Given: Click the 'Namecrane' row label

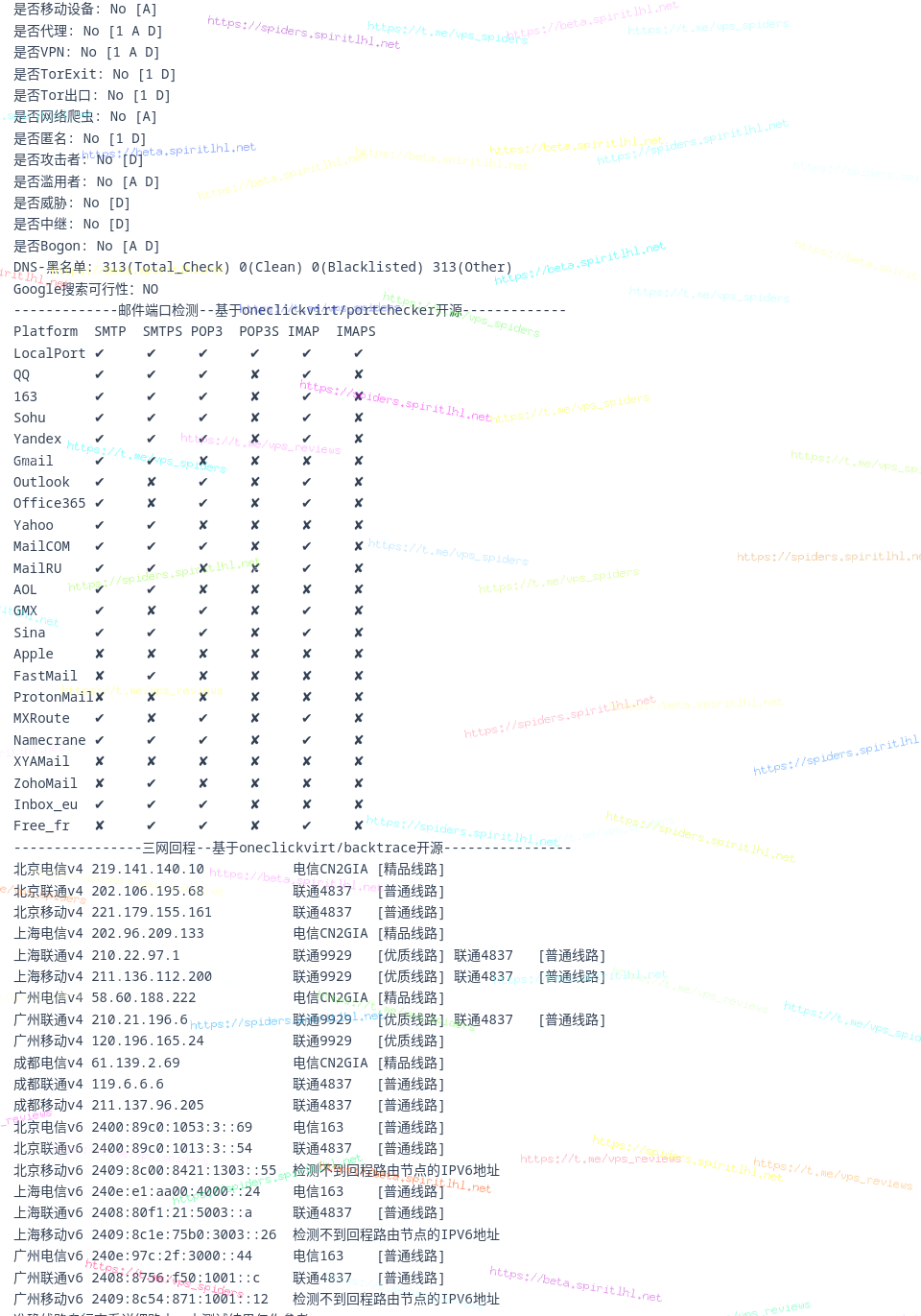Looking at the screenshot, I should [50, 740].
